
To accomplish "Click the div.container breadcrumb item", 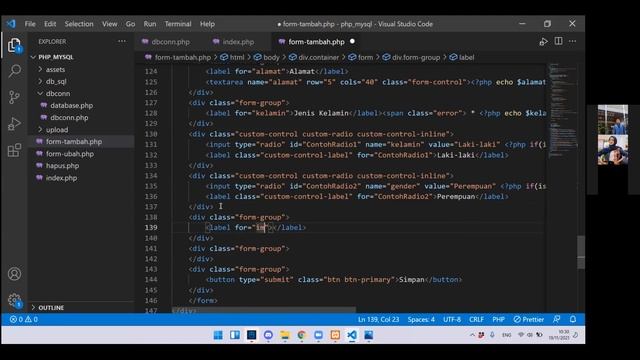I will tap(314, 58).
